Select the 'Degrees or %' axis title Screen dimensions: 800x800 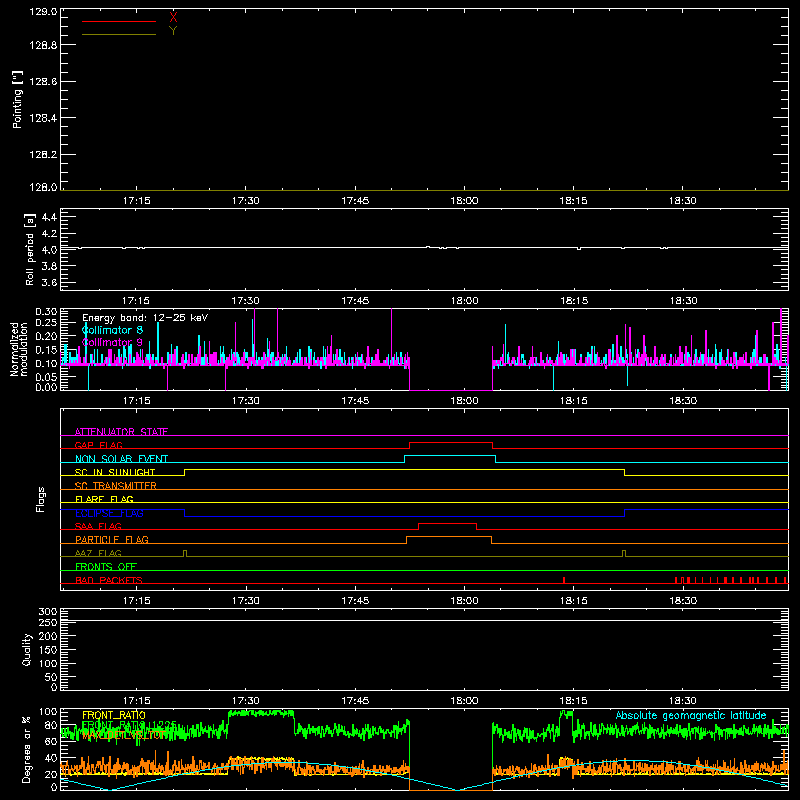[27, 749]
